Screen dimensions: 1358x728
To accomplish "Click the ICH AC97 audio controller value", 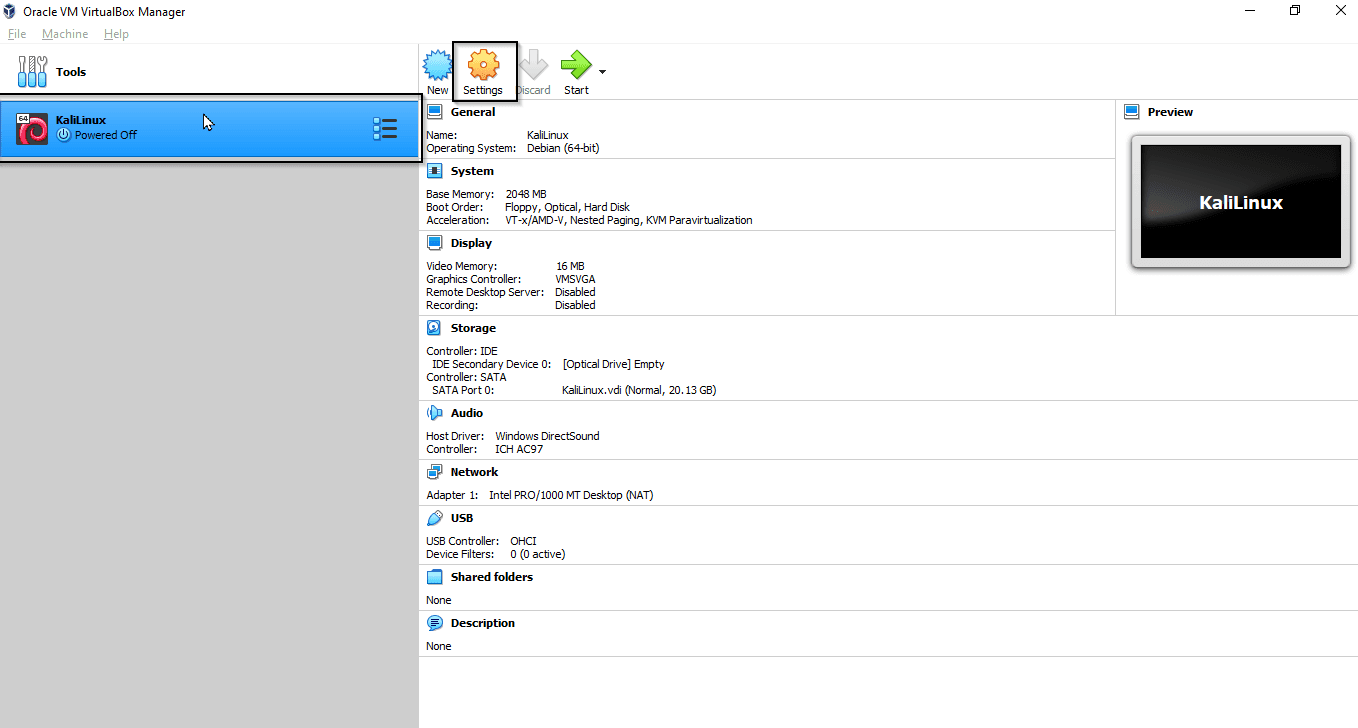I will pyautogui.click(x=519, y=449).
